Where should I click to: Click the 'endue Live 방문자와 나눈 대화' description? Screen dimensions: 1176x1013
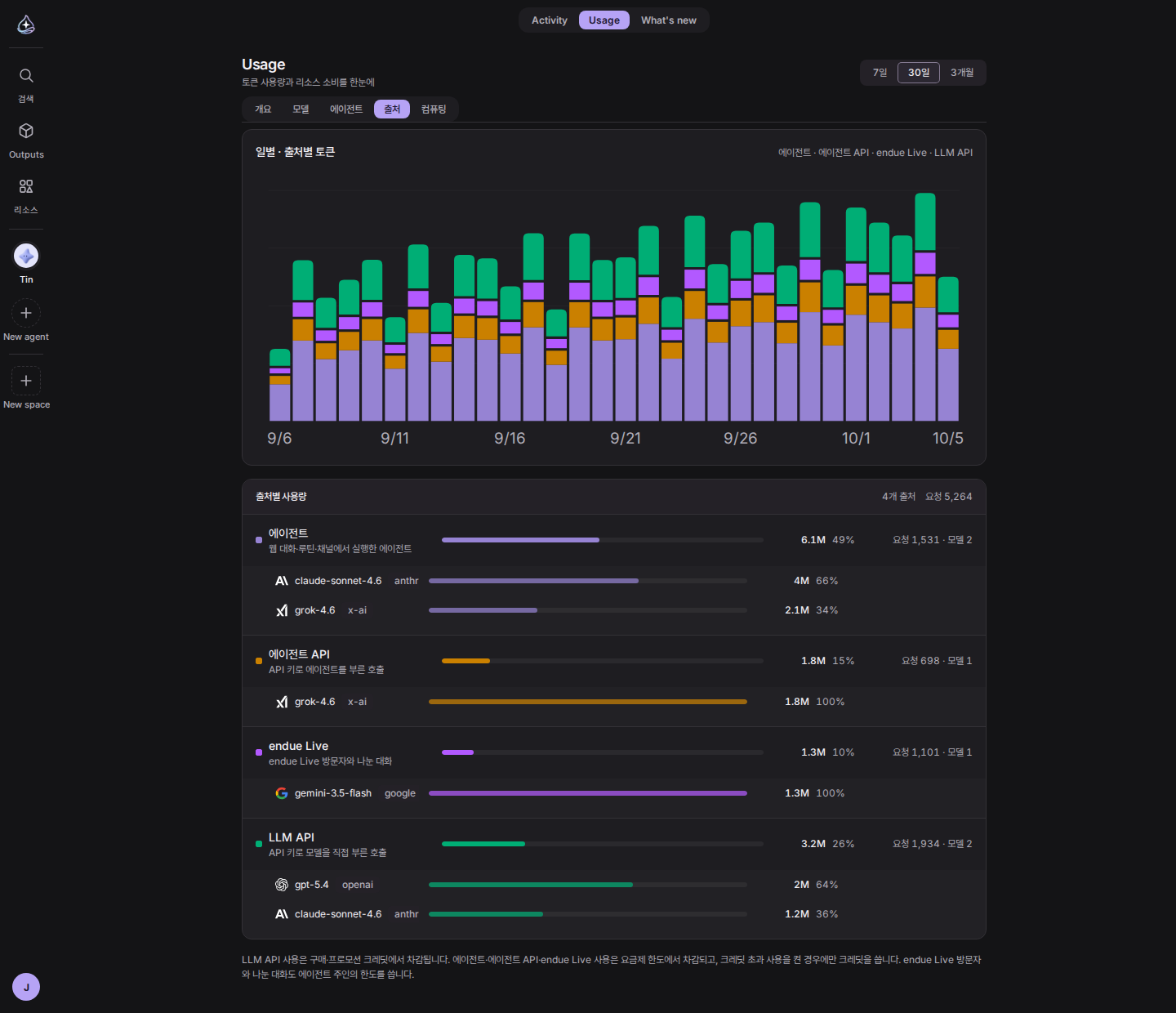[x=331, y=761]
